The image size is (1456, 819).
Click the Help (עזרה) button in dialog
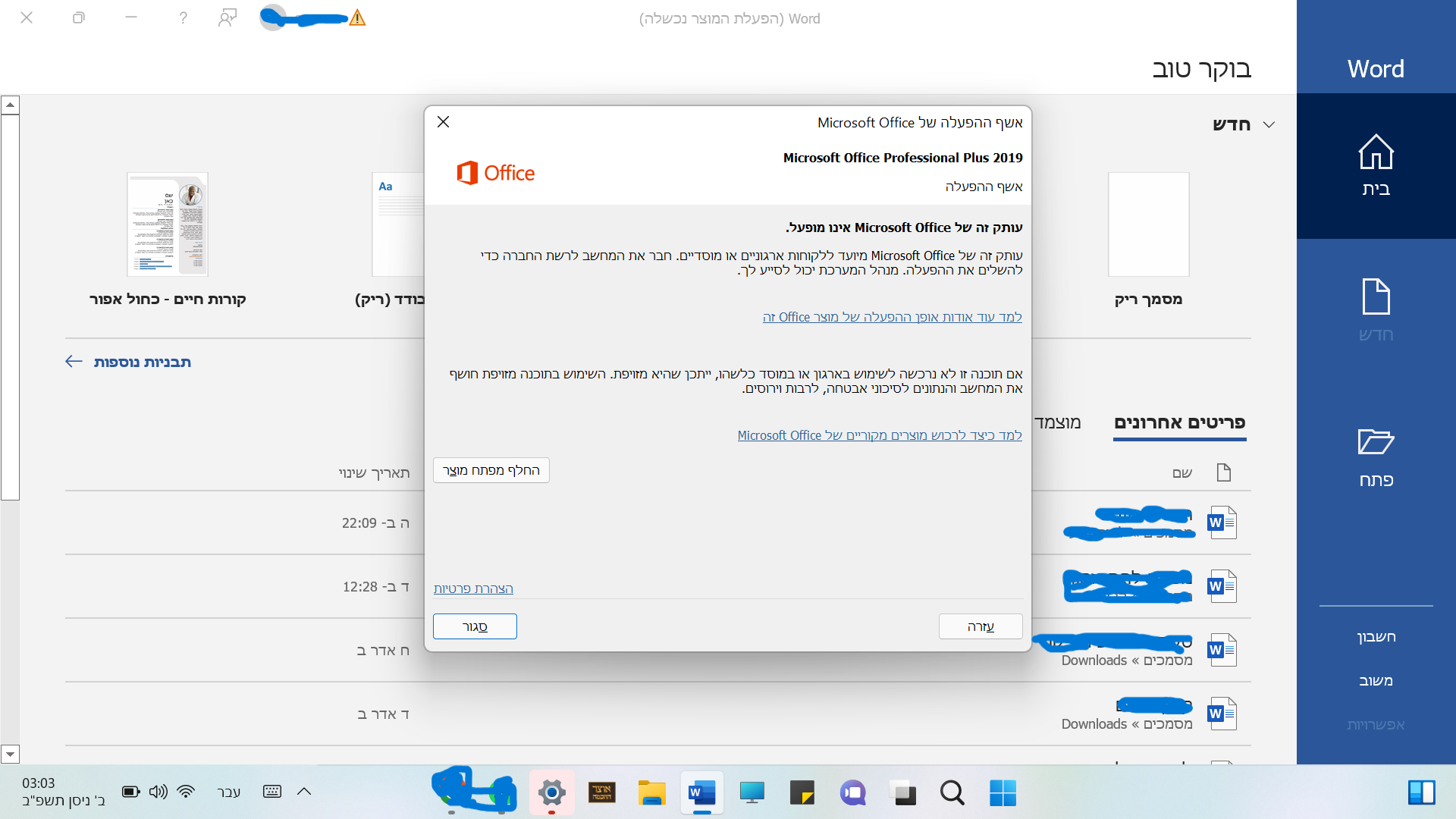tap(981, 626)
